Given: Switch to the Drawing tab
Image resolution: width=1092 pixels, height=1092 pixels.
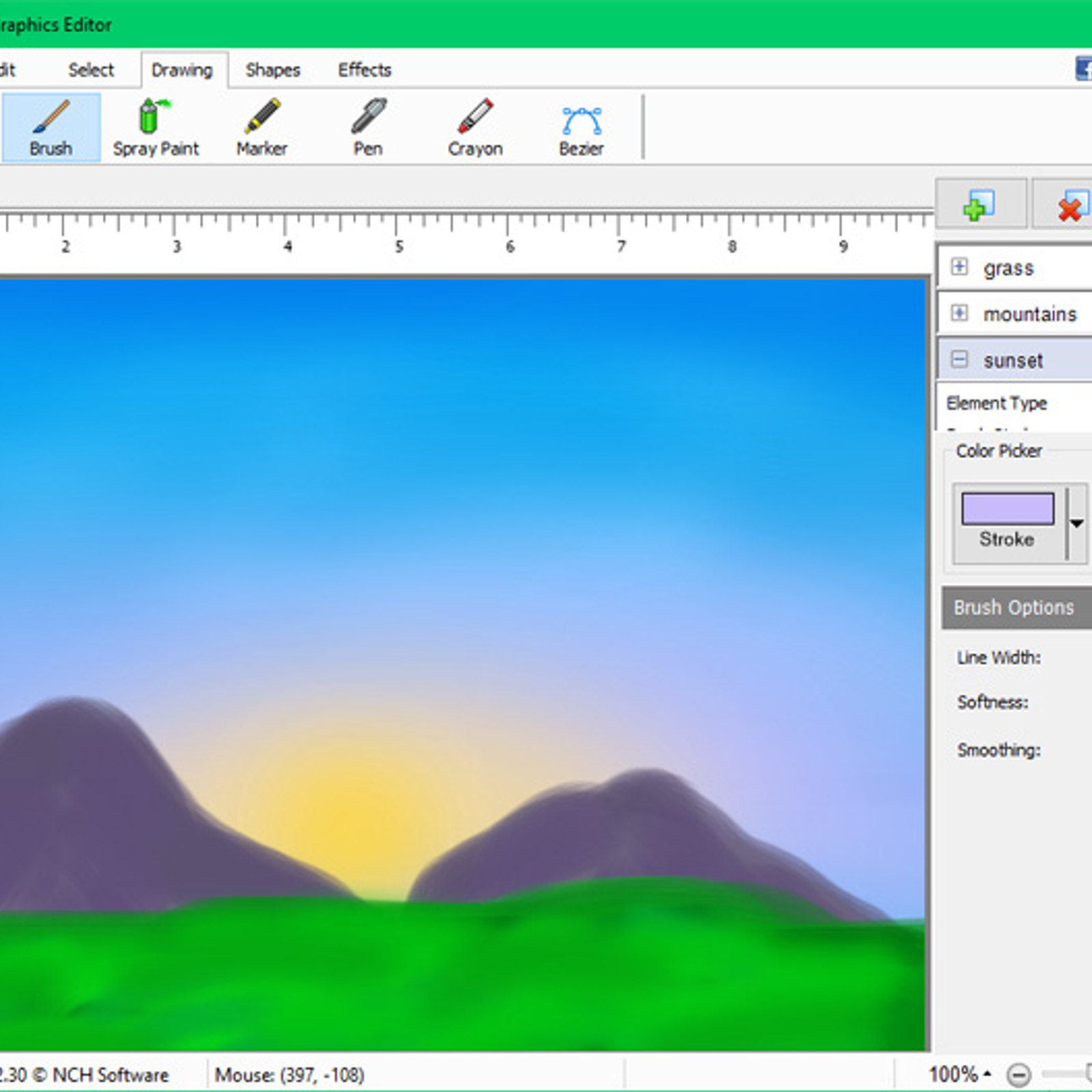Looking at the screenshot, I should coord(182,70).
